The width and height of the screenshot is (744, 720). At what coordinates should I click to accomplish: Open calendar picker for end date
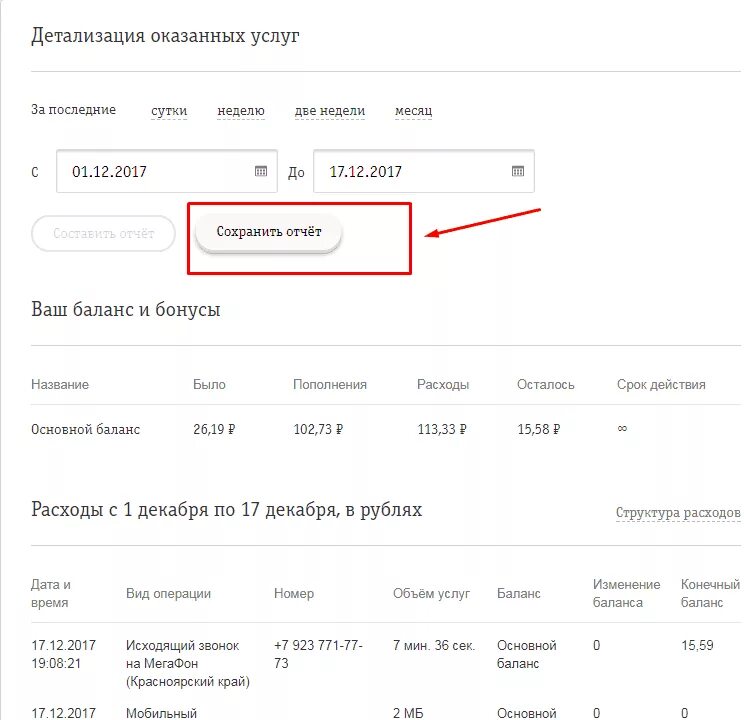pos(518,171)
